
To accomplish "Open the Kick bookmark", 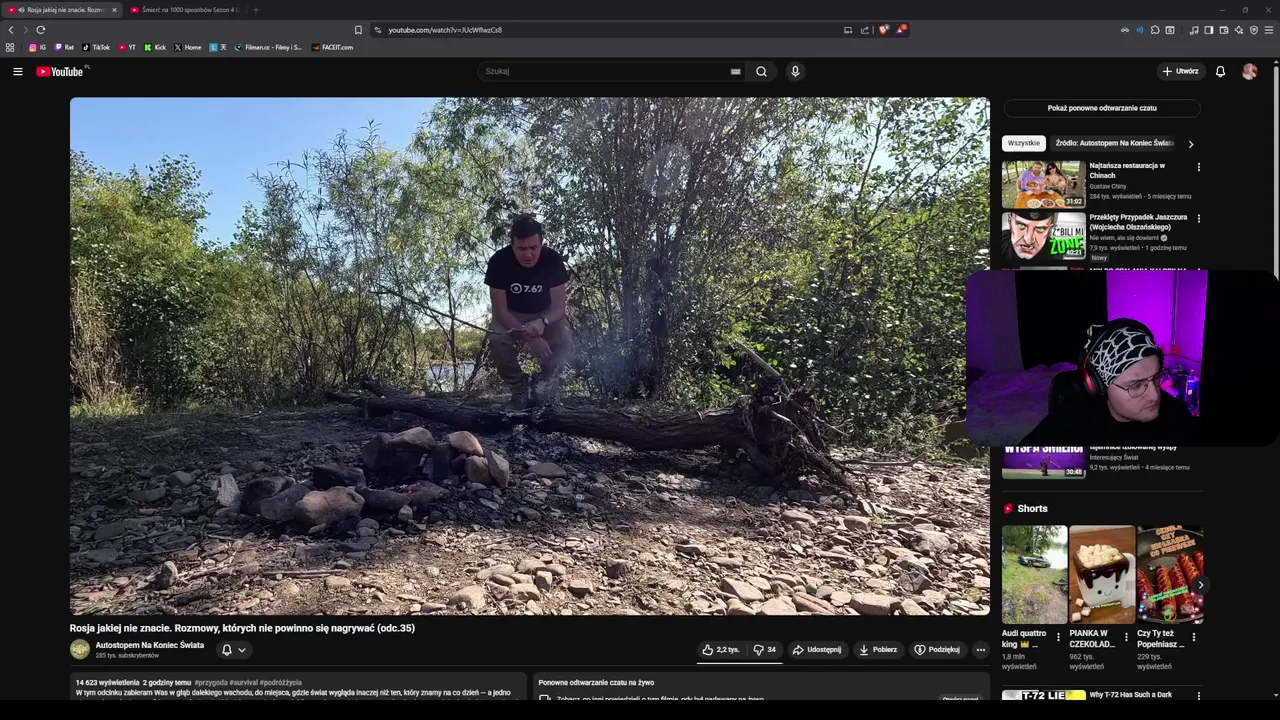I will click(155, 47).
